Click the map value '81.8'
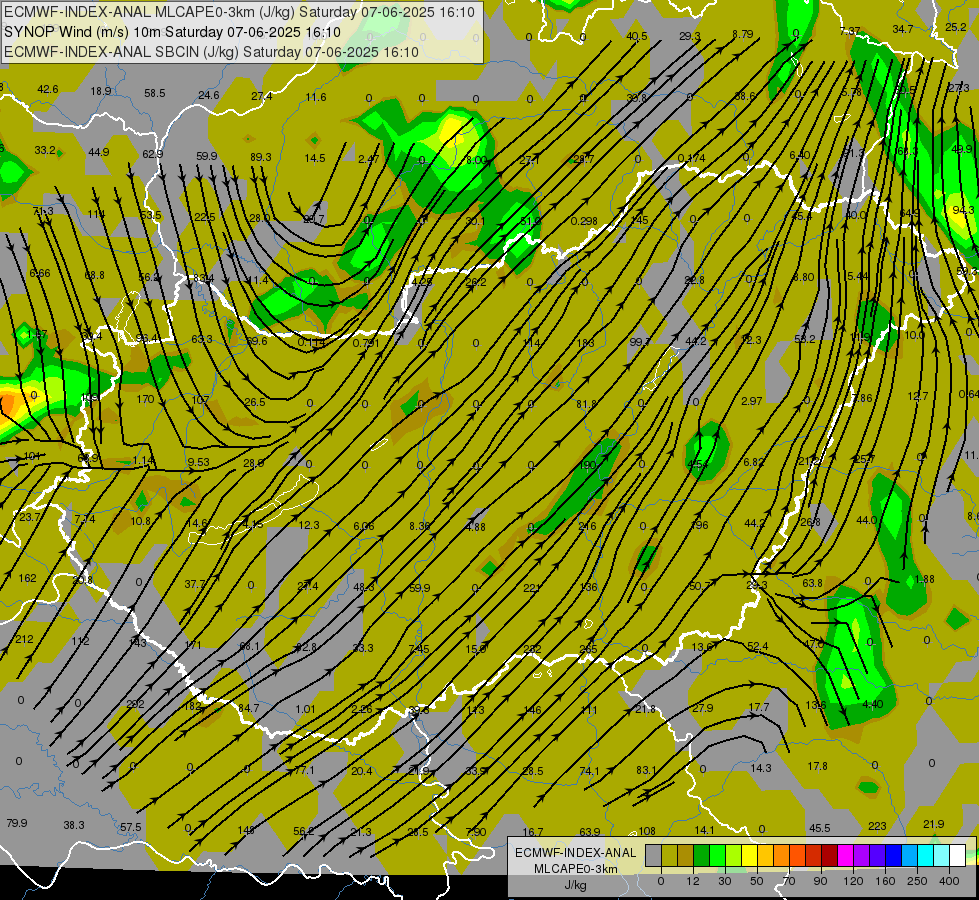The width and height of the screenshot is (979, 900). point(586,404)
